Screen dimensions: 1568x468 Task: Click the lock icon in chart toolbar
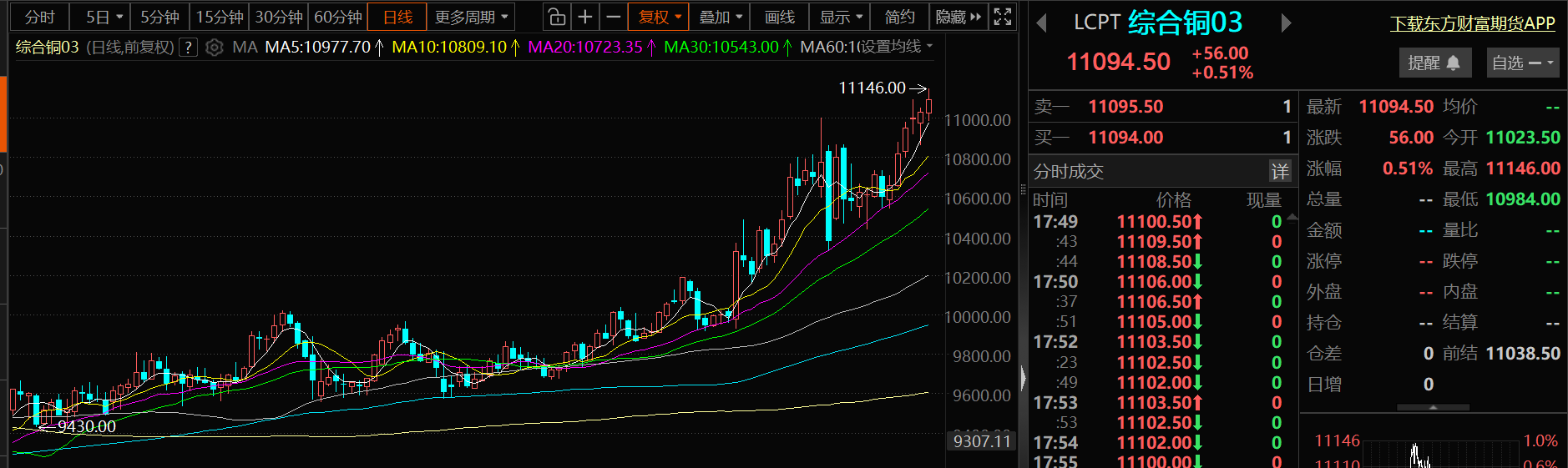pyautogui.click(x=557, y=17)
